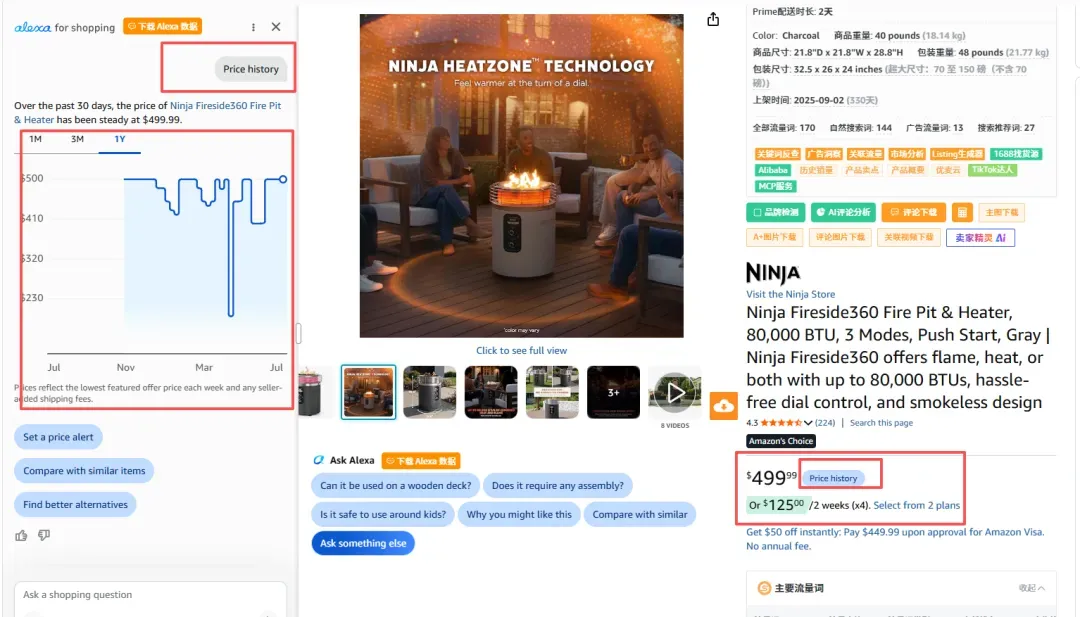The image size is (1080, 617).
Task: Click Compare with similar chip
Action: click(x=639, y=514)
